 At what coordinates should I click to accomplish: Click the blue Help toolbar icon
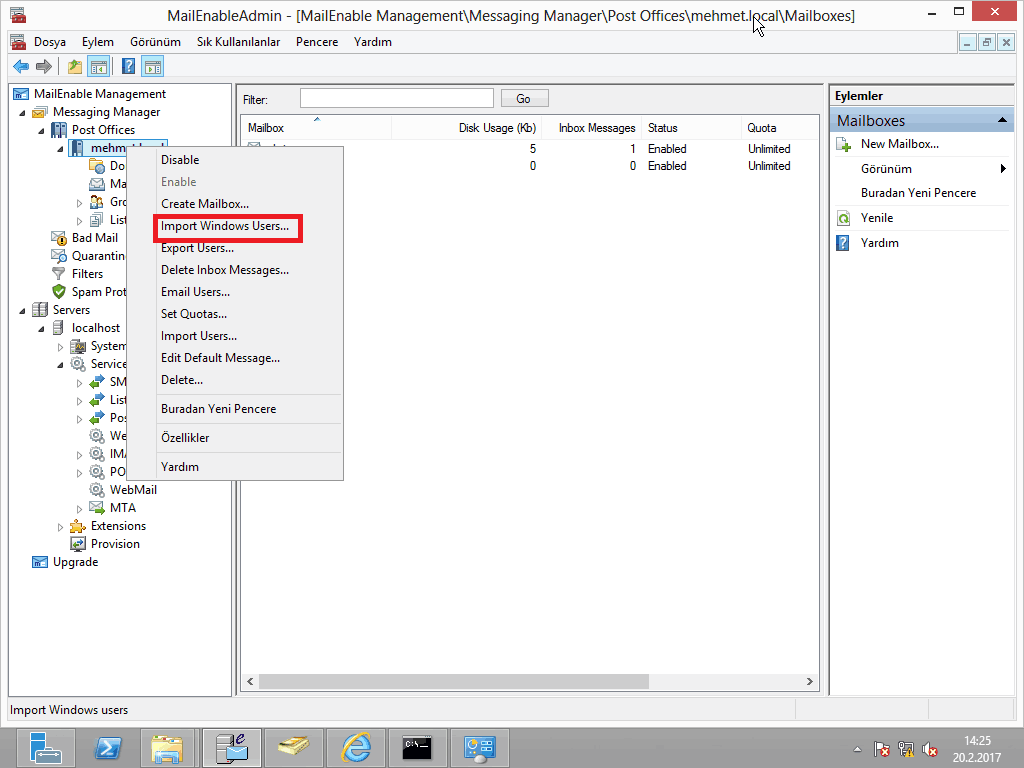[x=129, y=66]
